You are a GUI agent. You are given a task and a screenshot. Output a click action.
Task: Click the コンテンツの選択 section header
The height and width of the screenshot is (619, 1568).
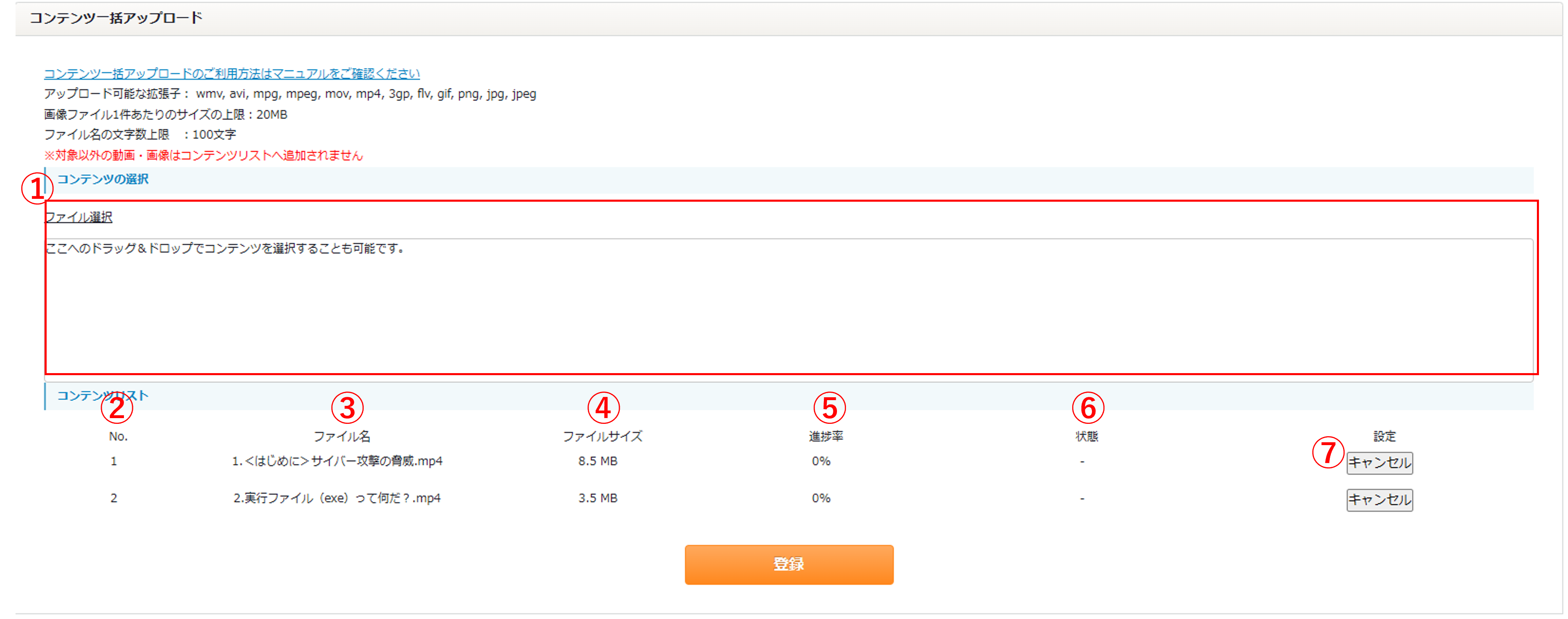pyautogui.click(x=103, y=179)
